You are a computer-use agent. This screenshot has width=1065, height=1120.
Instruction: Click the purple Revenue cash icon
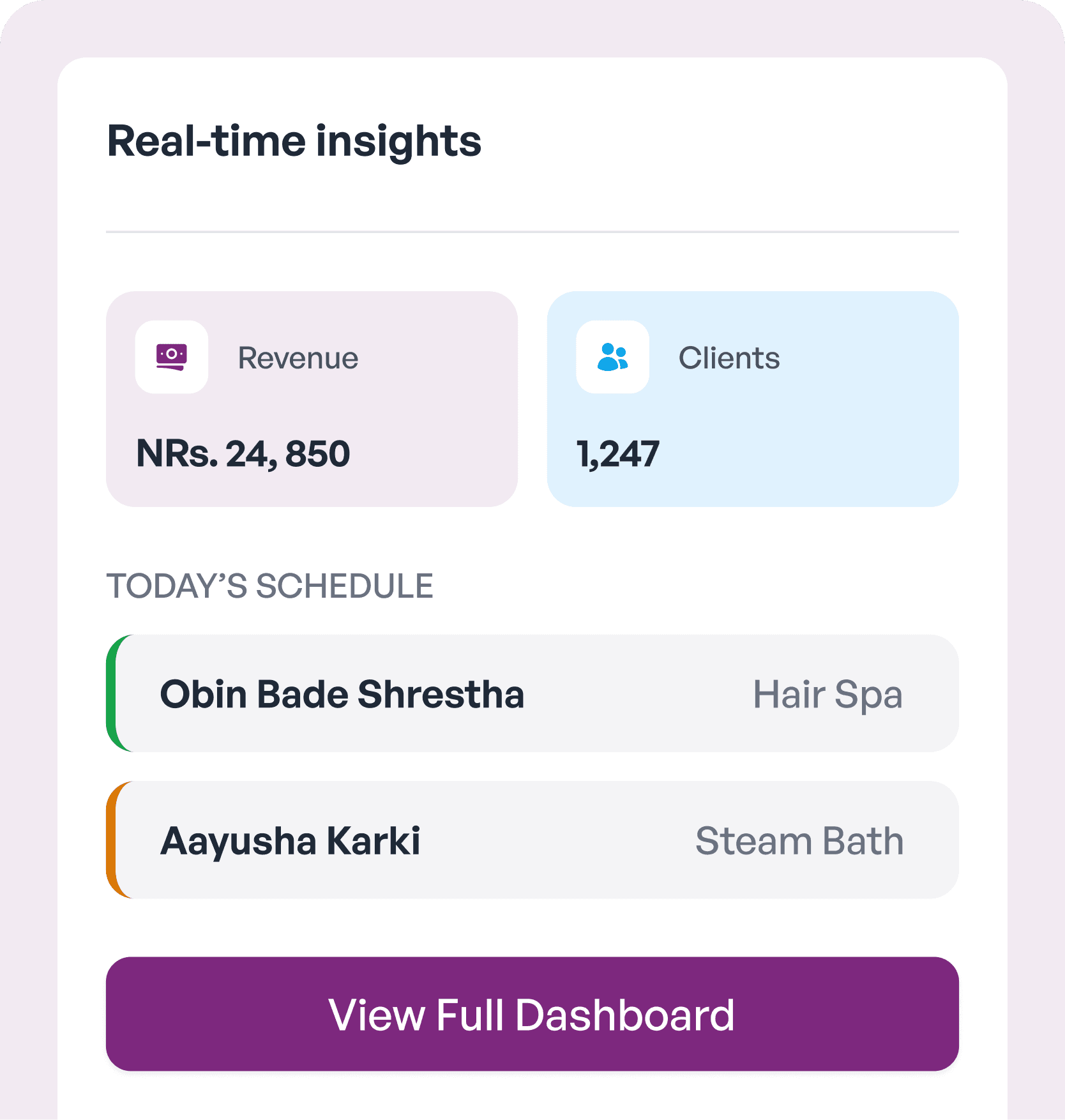(x=171, y=357)
